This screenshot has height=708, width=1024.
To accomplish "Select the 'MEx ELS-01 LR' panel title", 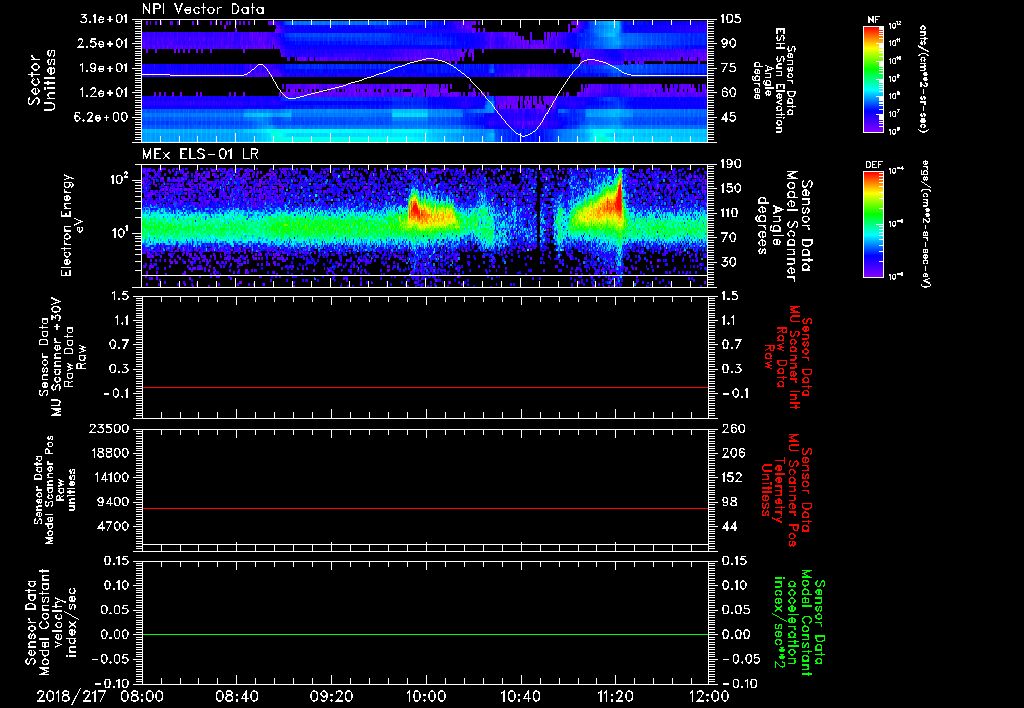I will click(x=198, y=153).
